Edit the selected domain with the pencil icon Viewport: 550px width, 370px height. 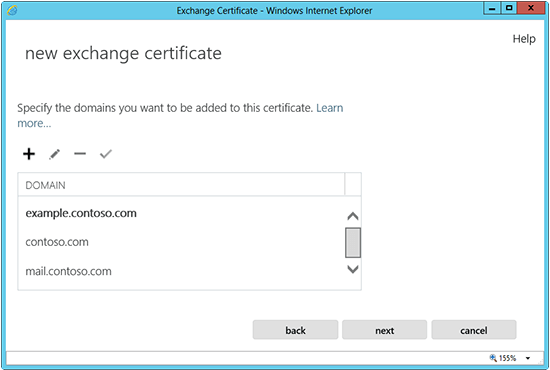coord(54,154)
